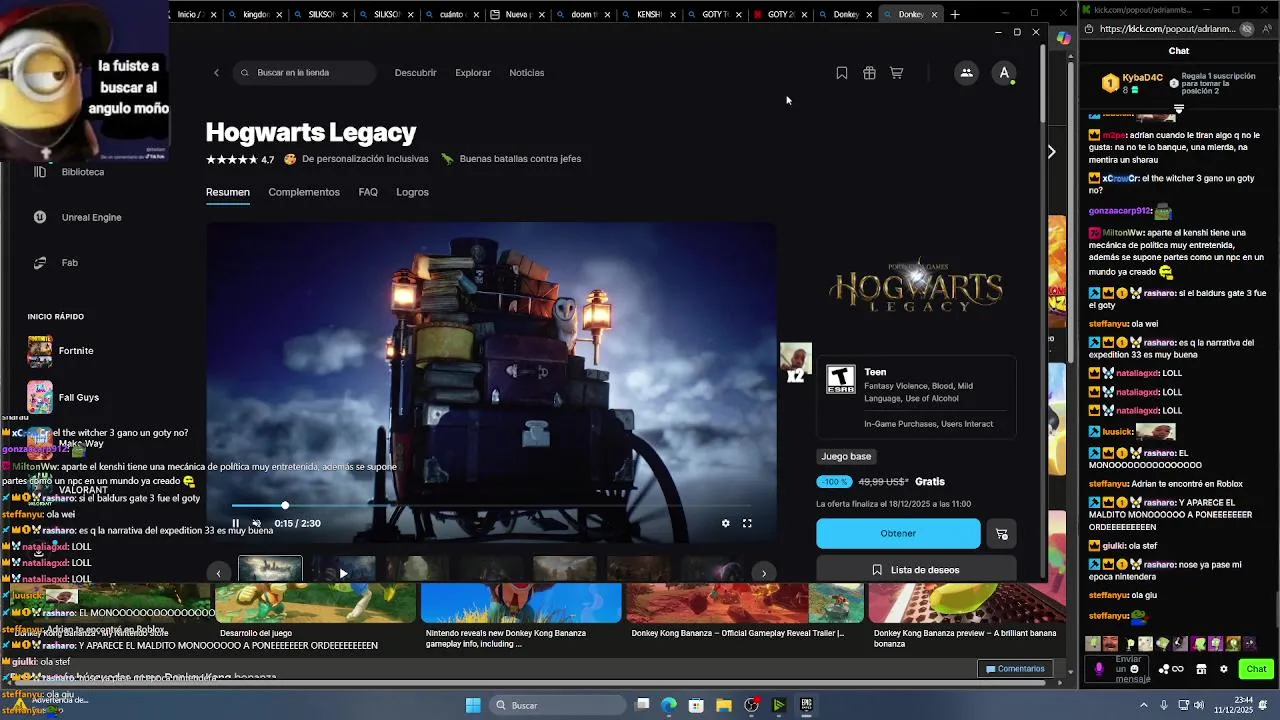Open Windows Start menu
The image size is (1280, 720).
[x=473, y=705]
